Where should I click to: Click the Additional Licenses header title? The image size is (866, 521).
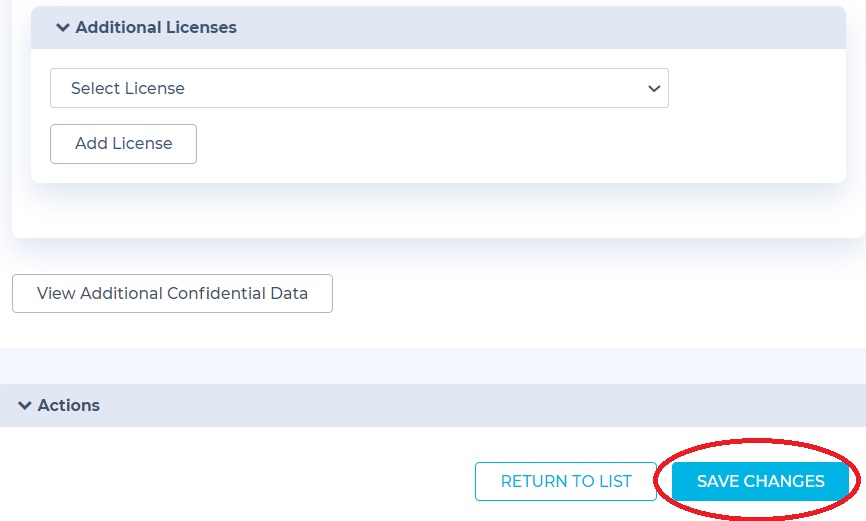pyautogui.click(x=156, y=27)
